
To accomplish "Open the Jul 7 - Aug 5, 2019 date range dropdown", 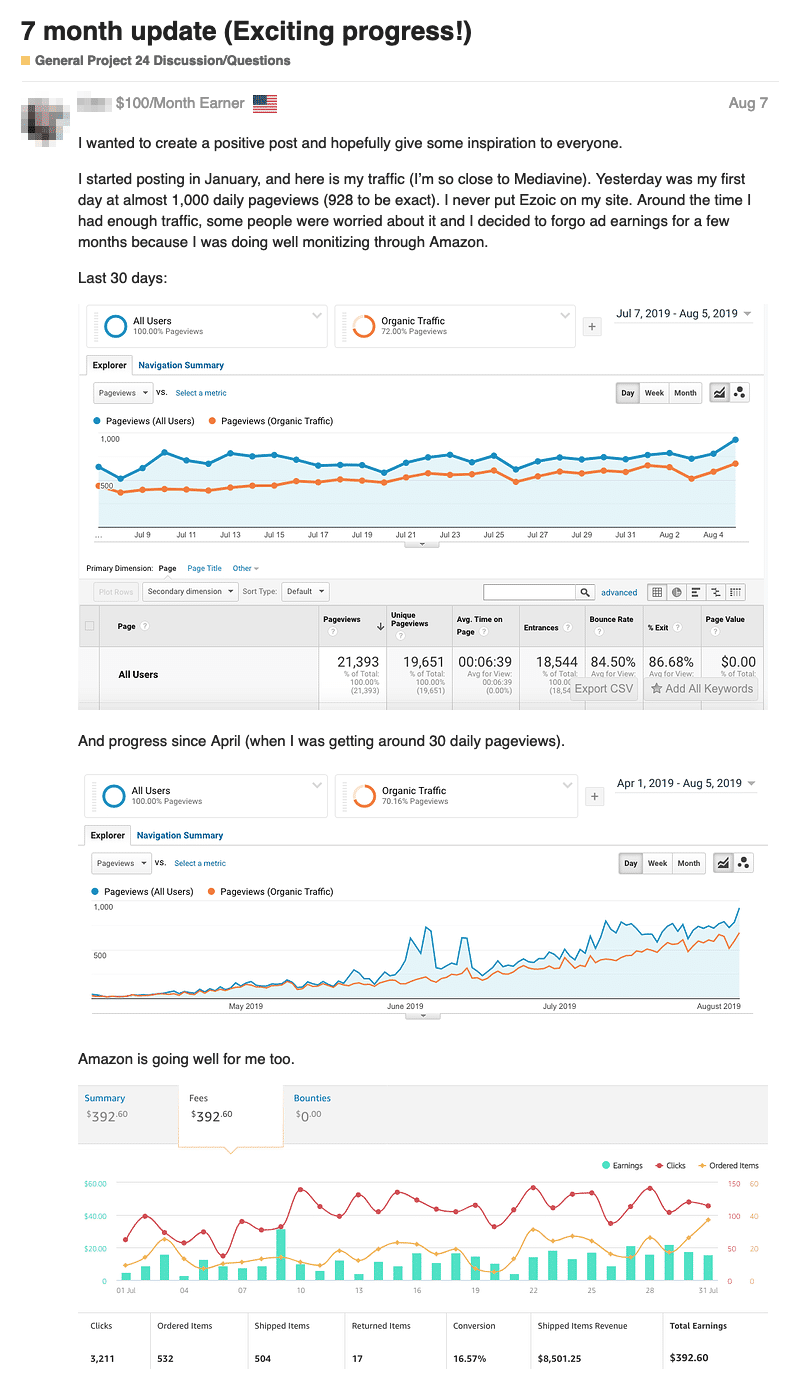I will [x=684, y=314].
